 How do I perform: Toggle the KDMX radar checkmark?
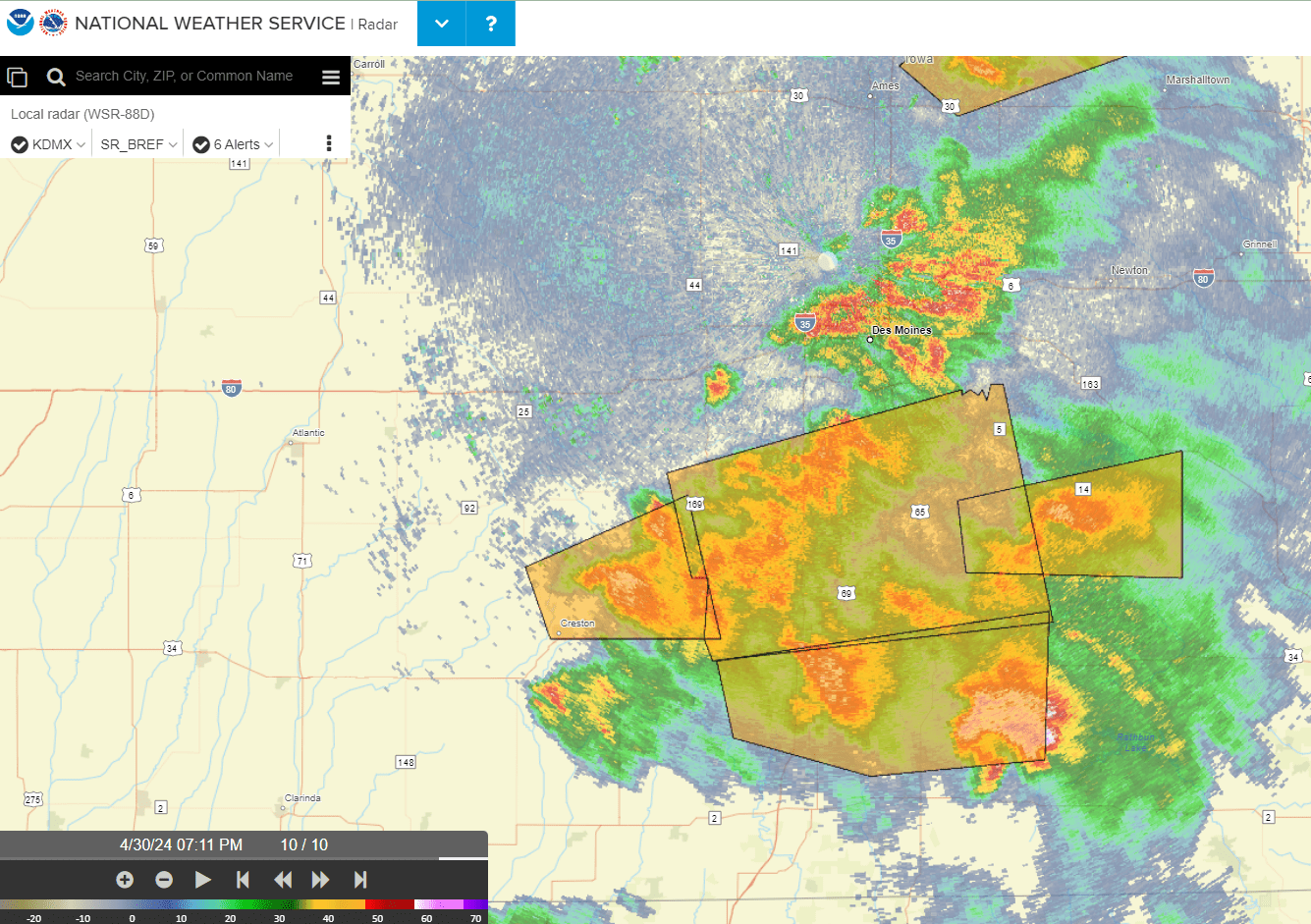[20, 144]
